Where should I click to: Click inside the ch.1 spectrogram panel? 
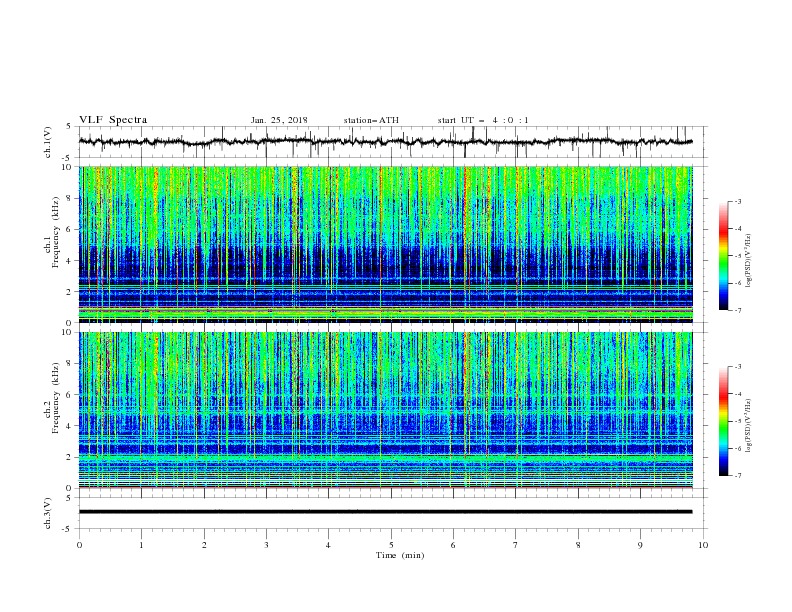(x=386, y=244)
